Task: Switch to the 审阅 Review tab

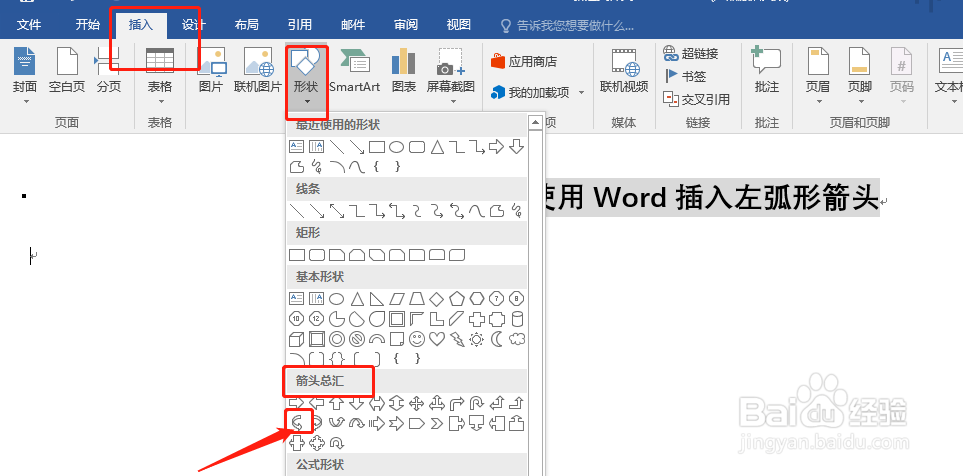Action: 406,25
